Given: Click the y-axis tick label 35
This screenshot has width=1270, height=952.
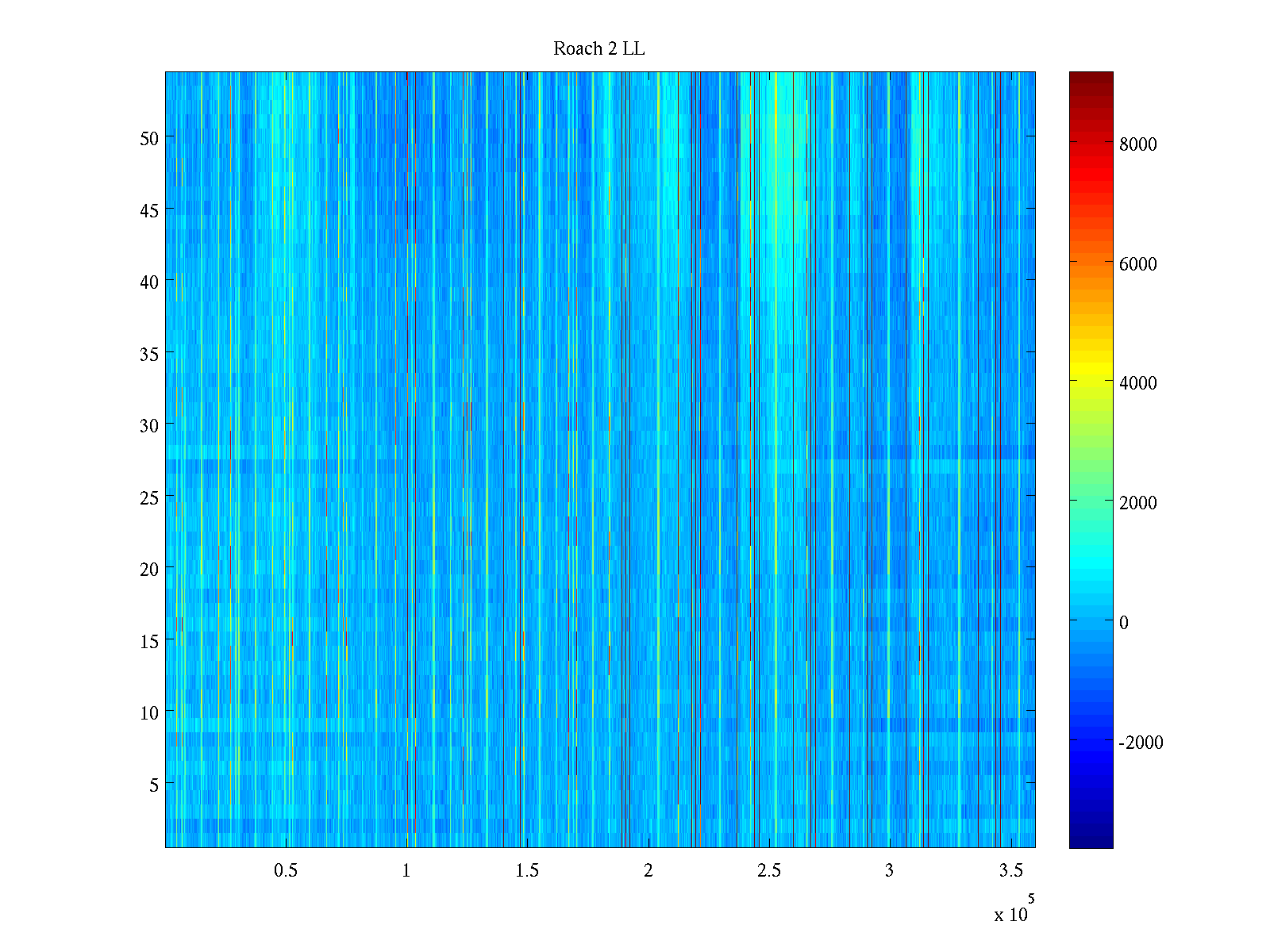Looking at the screenshot, I should click(149, 354).
